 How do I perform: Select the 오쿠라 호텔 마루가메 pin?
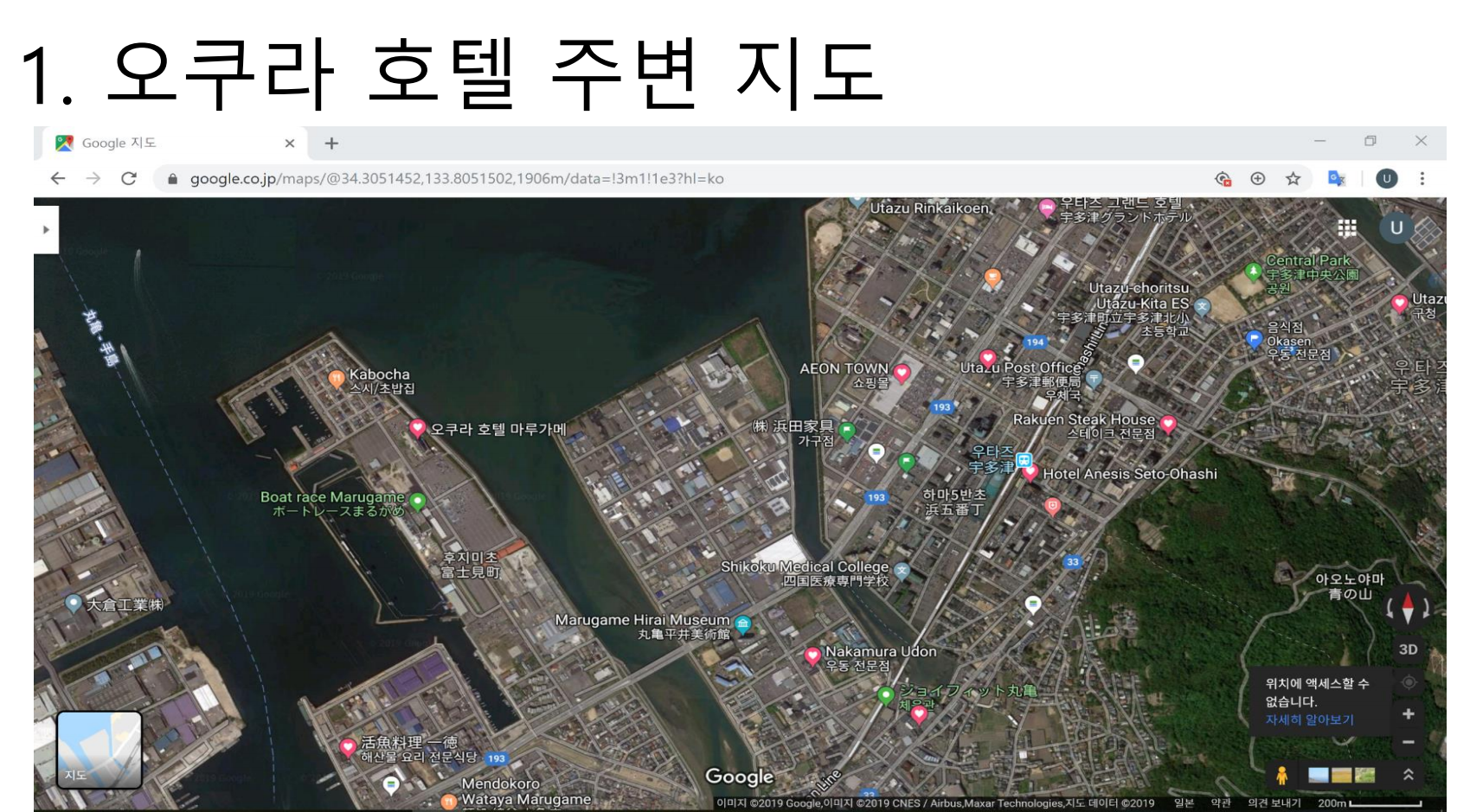417,427
